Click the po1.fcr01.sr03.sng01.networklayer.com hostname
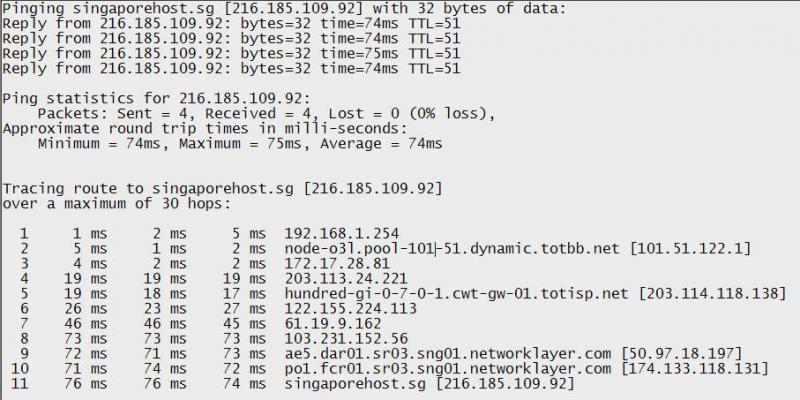The height and width of the screenshot is (400, 800). (447, 368)
